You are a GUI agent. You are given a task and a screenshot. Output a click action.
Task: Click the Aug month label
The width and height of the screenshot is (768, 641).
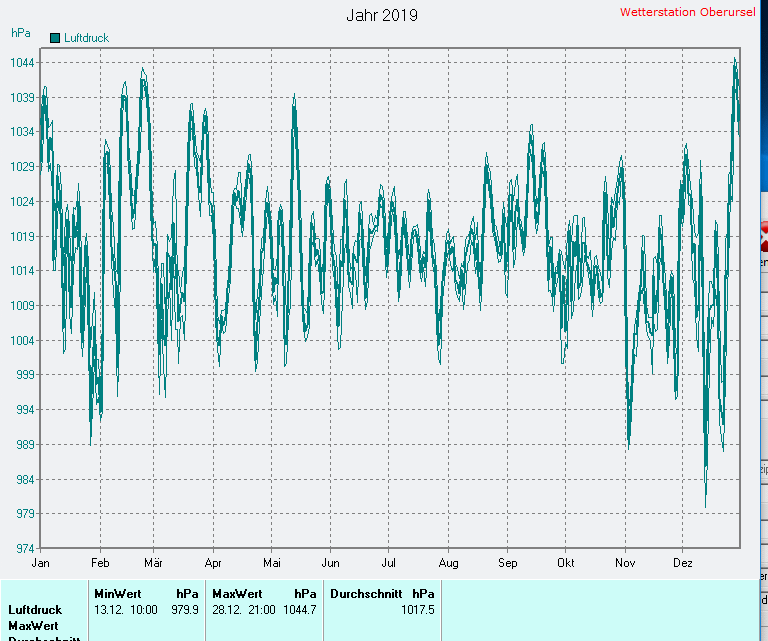pos(448,563)
